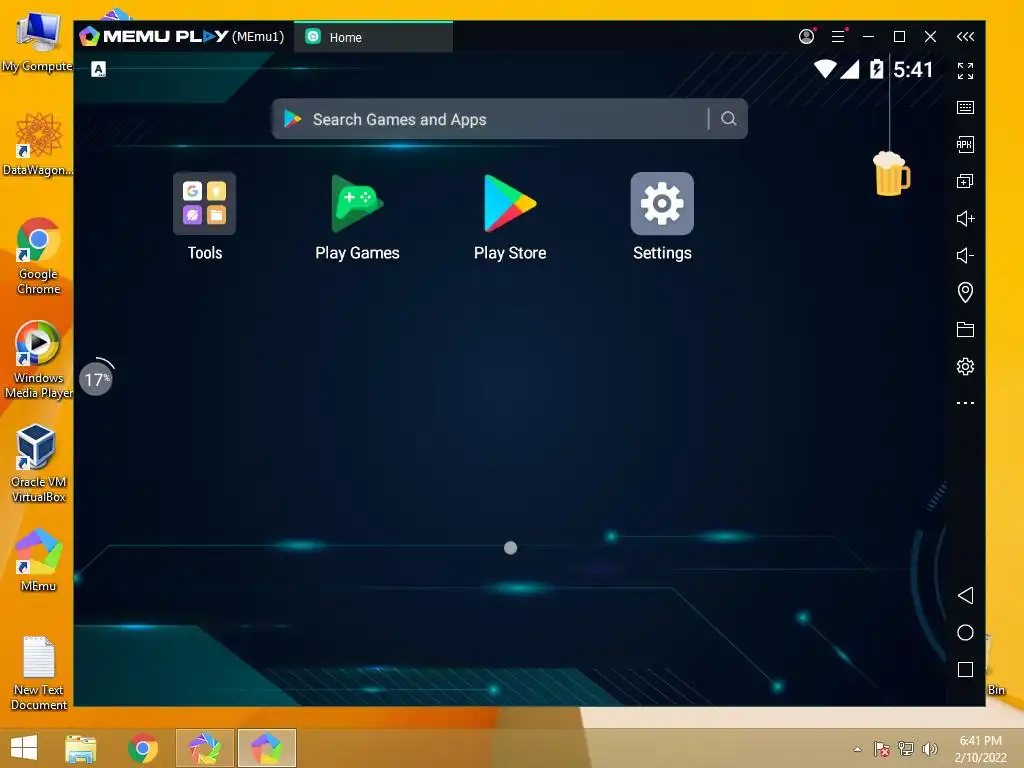Open Chrome from the taskbar

[143, 748]
